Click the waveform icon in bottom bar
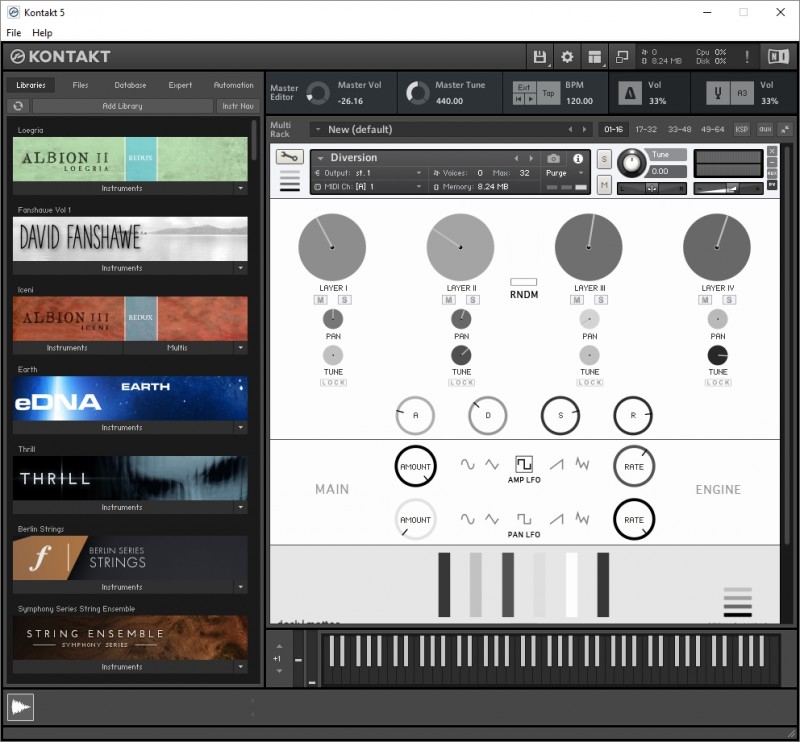The image size is (800, 742). 20,707
